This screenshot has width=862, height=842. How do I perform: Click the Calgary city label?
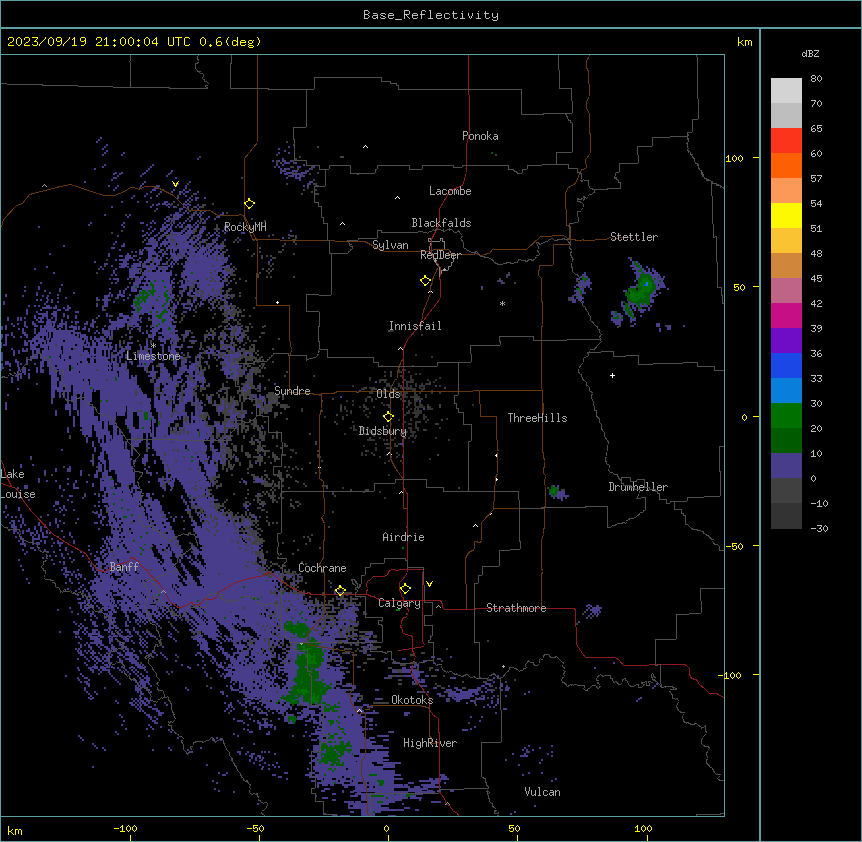pyautogui.click(x=399, y=603)
